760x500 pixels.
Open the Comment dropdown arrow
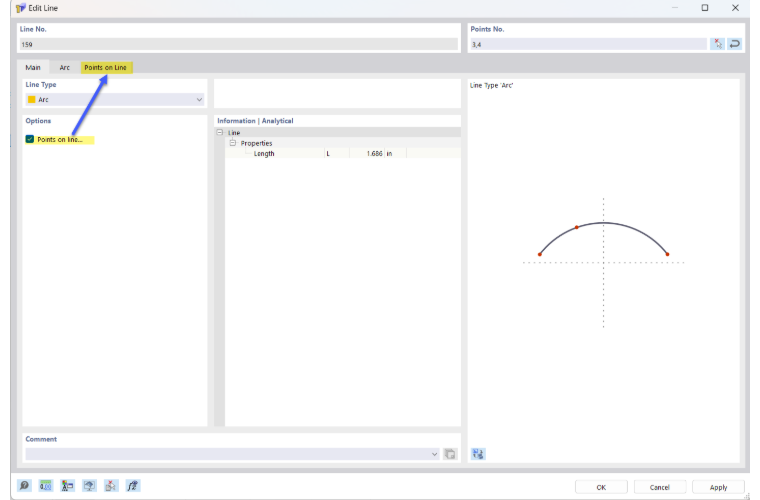(x=434, y=454)
